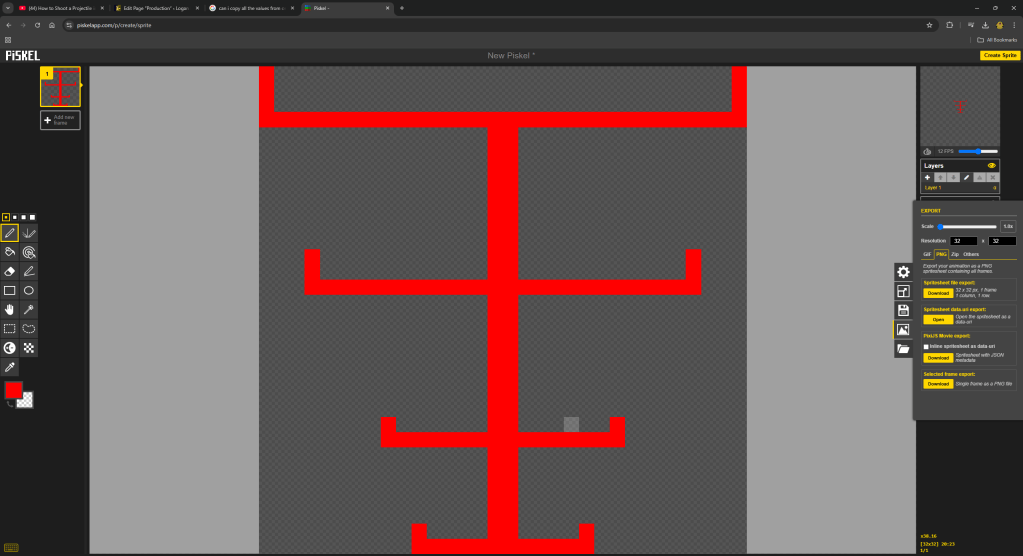Open the Resize canvas panel
This screenshot has width=1023, height=556.
[x=903, y=291]
